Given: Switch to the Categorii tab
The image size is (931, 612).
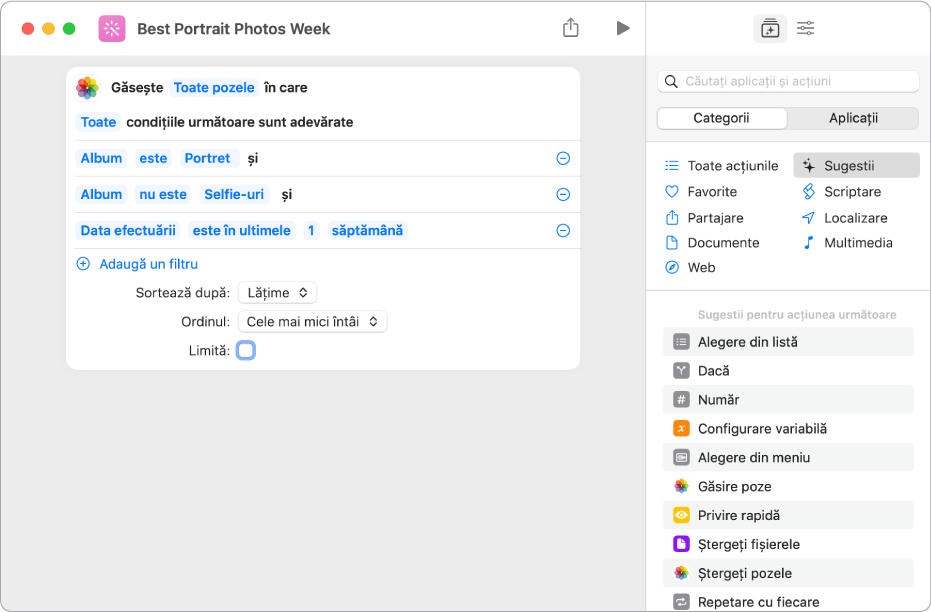Looking at the screenshot, I should 721,118.
